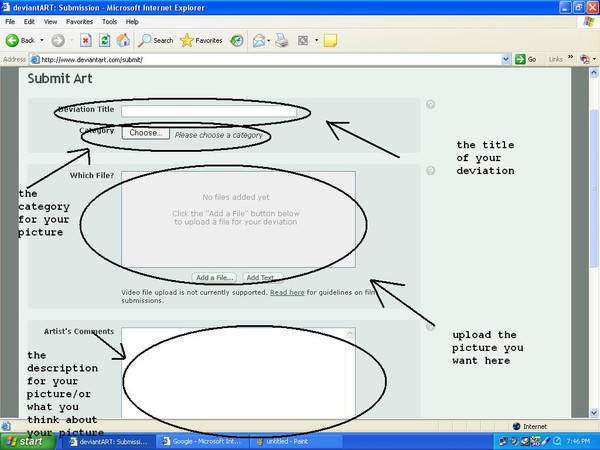Viewport: 600px width, 450px height.
Task: Open help icon beside Deviation Title section
Action: 430,104
